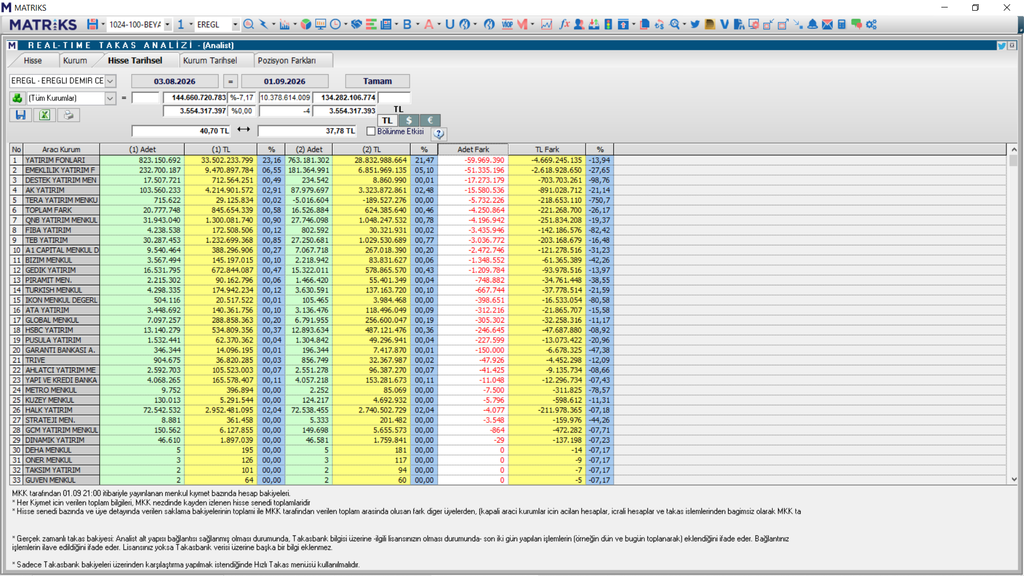Click the red A icon in toolbar
The image size is (1024, 576).
click(x=428, y=24)
